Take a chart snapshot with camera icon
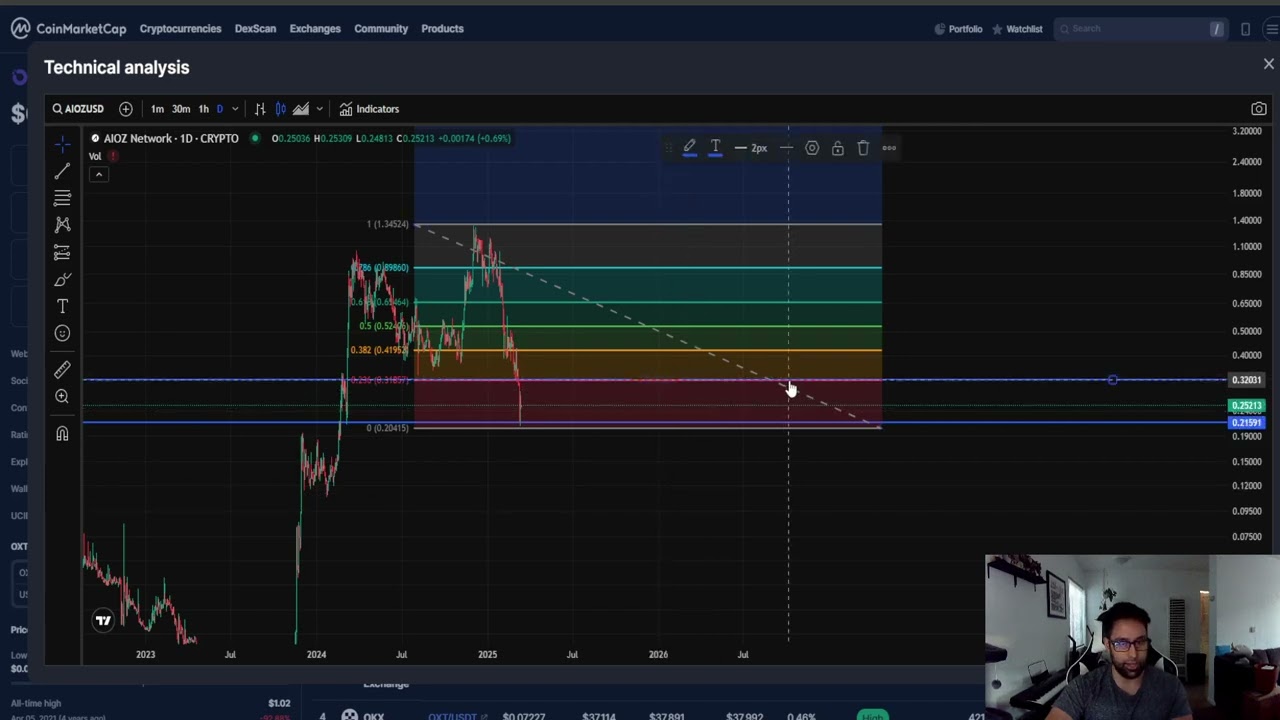This screenshot has width=1280, height=720. pyautogui.click(x=1259, y=109)
